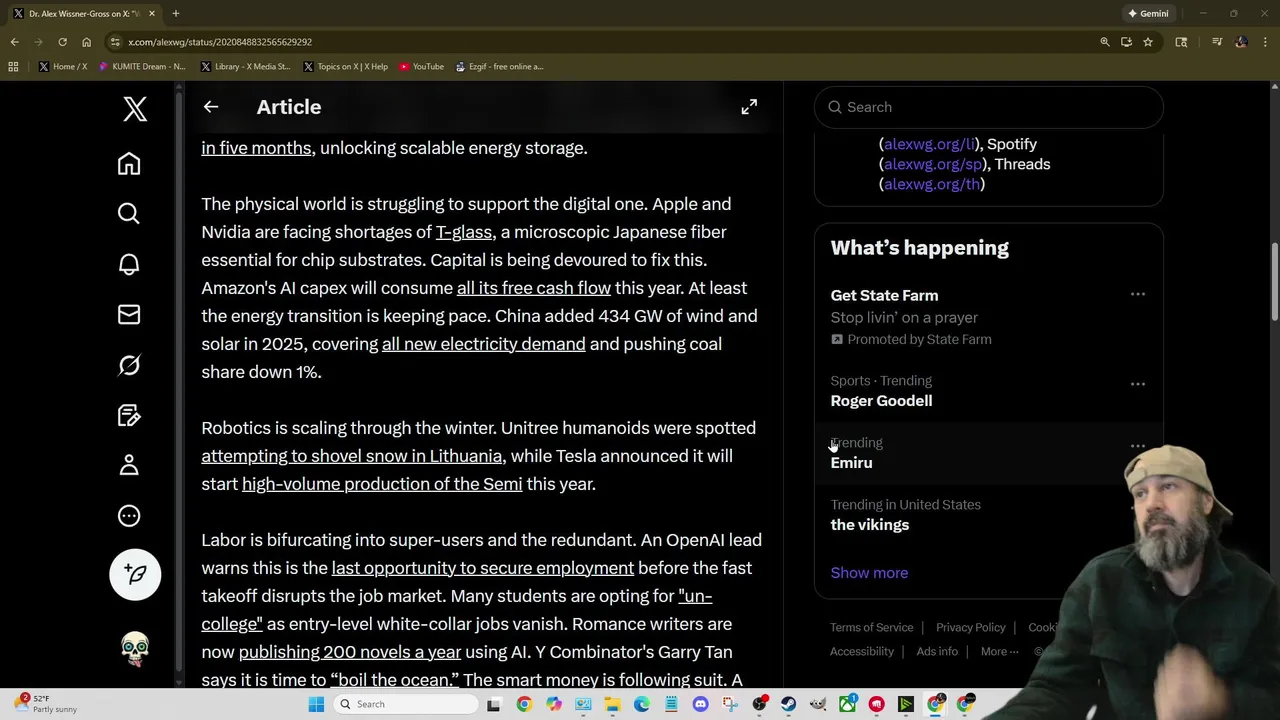Open browser zoom magnifier icon in address bar
This screenshot has height=720, width=1280.
click(1105, 42)
